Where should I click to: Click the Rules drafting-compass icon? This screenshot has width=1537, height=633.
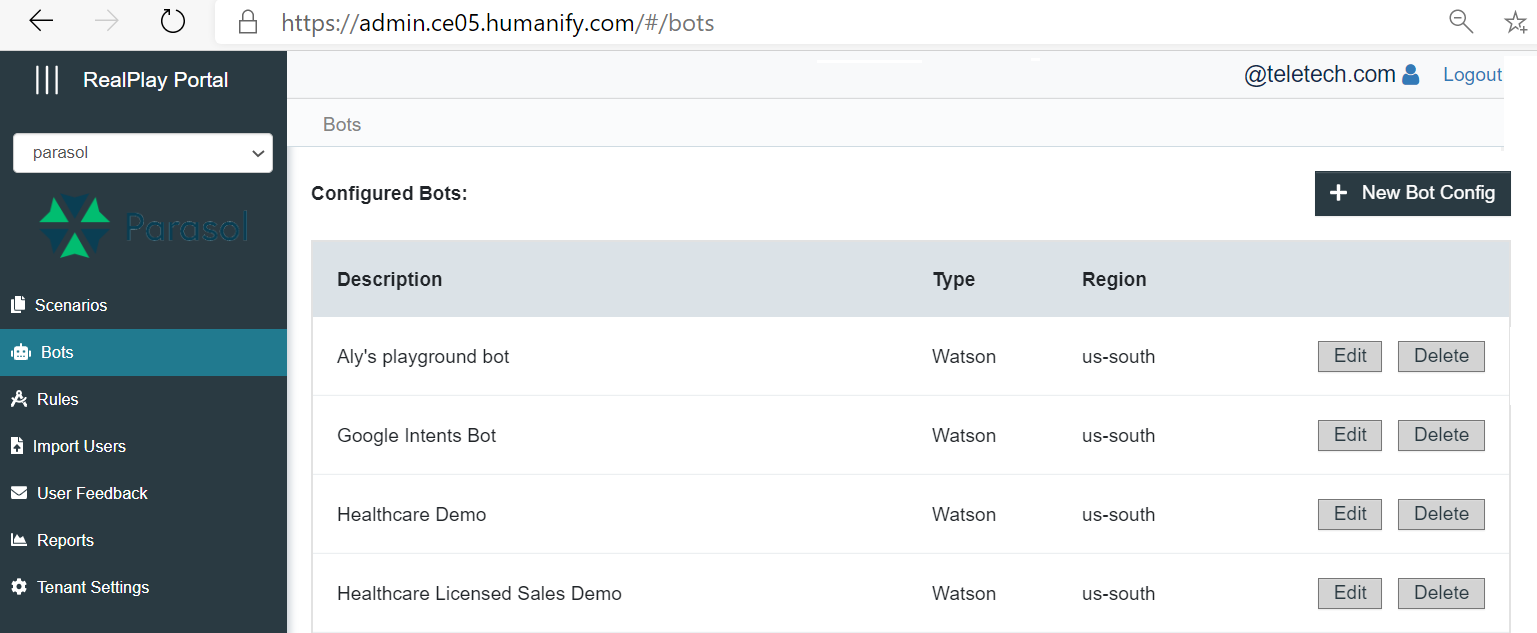click(x=18, y=399)
